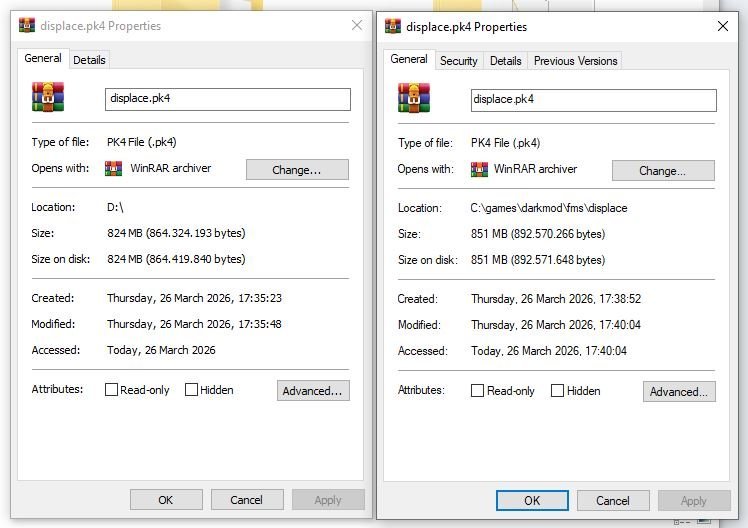Tick Hidden checkbox in the 824 MB file dialog
The width and height of the screenshot is (748, 528).
tap(191, 390)
